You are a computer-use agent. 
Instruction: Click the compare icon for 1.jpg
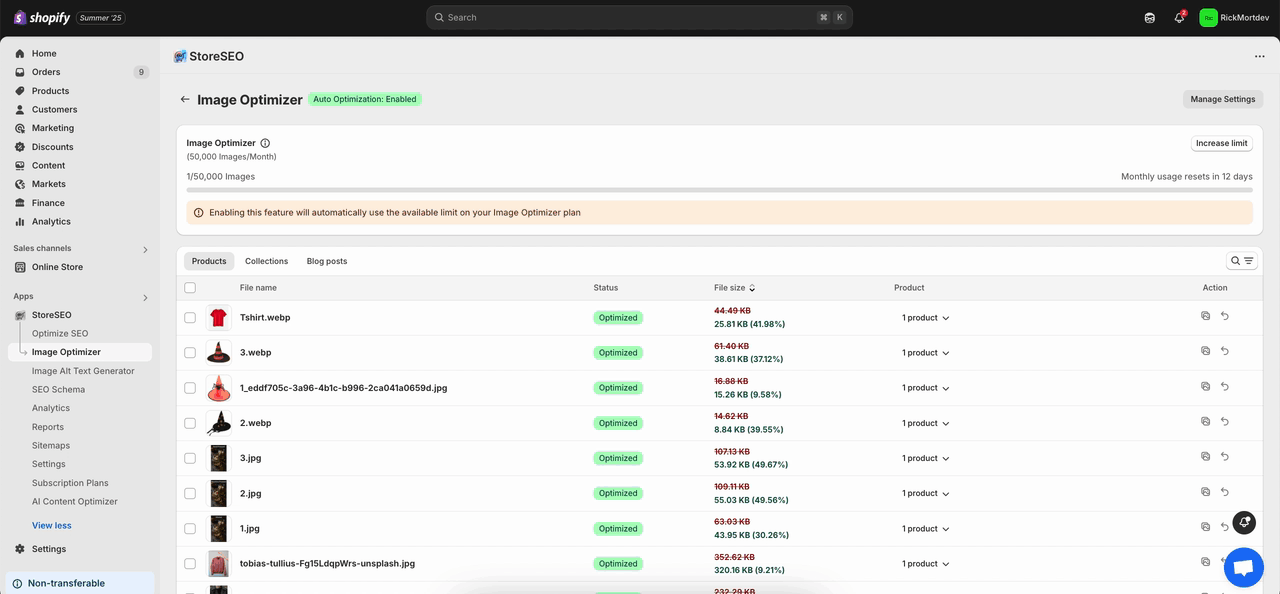(1205, 527)
